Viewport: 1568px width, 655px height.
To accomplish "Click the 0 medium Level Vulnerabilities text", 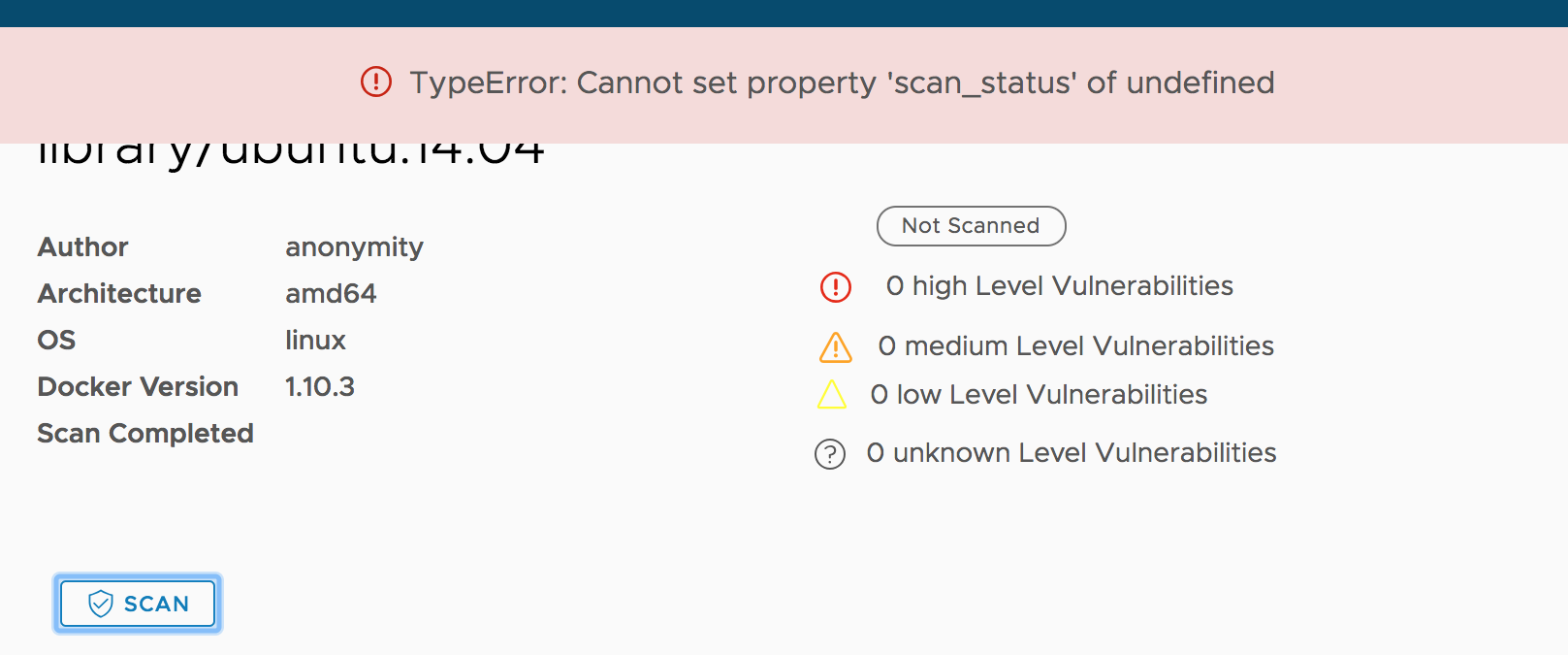I will (1076, 345).
